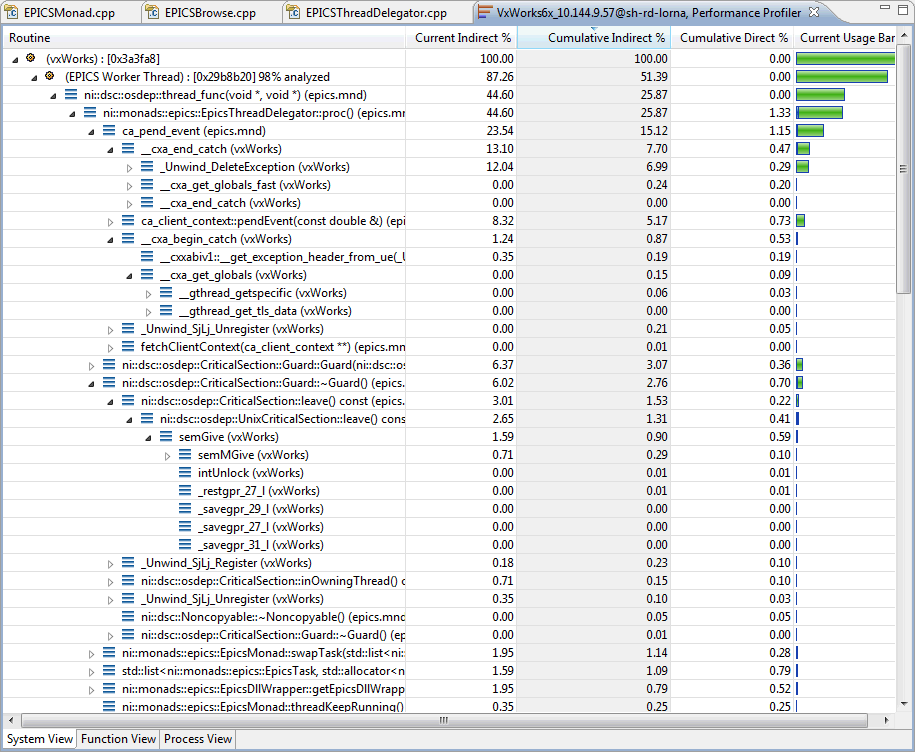915x752 pixels.
Task: Collapse the ca_pend_event node
Action: click(92, 132)
